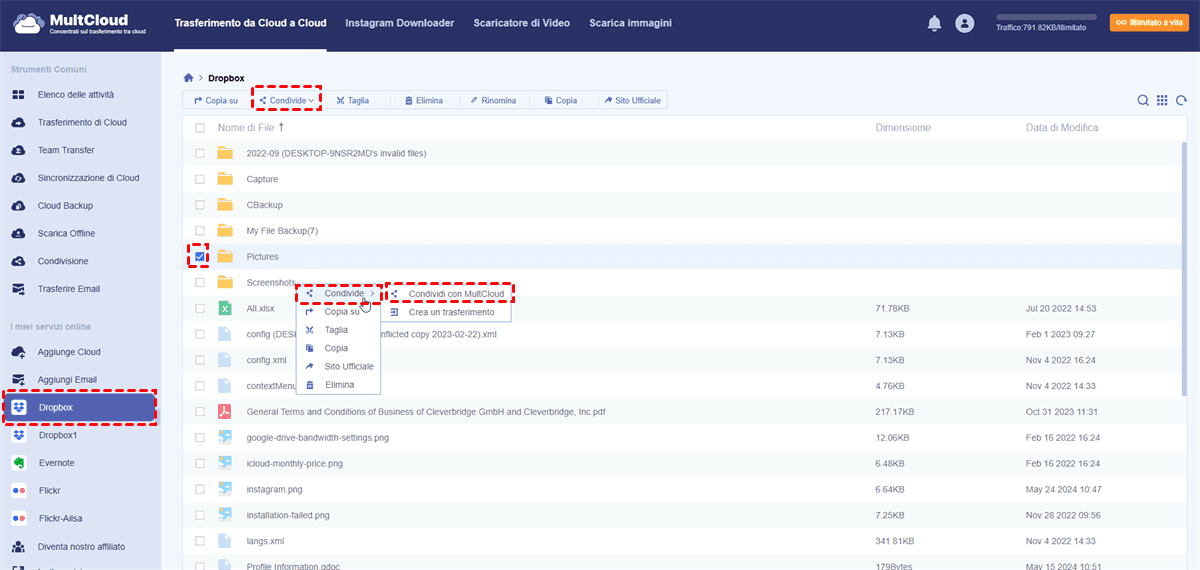Image resolution: width=1200 pixels, height=570 pixels.
Task: Click Aggiunge Cloud in sidebar
Action: point(69,352)
